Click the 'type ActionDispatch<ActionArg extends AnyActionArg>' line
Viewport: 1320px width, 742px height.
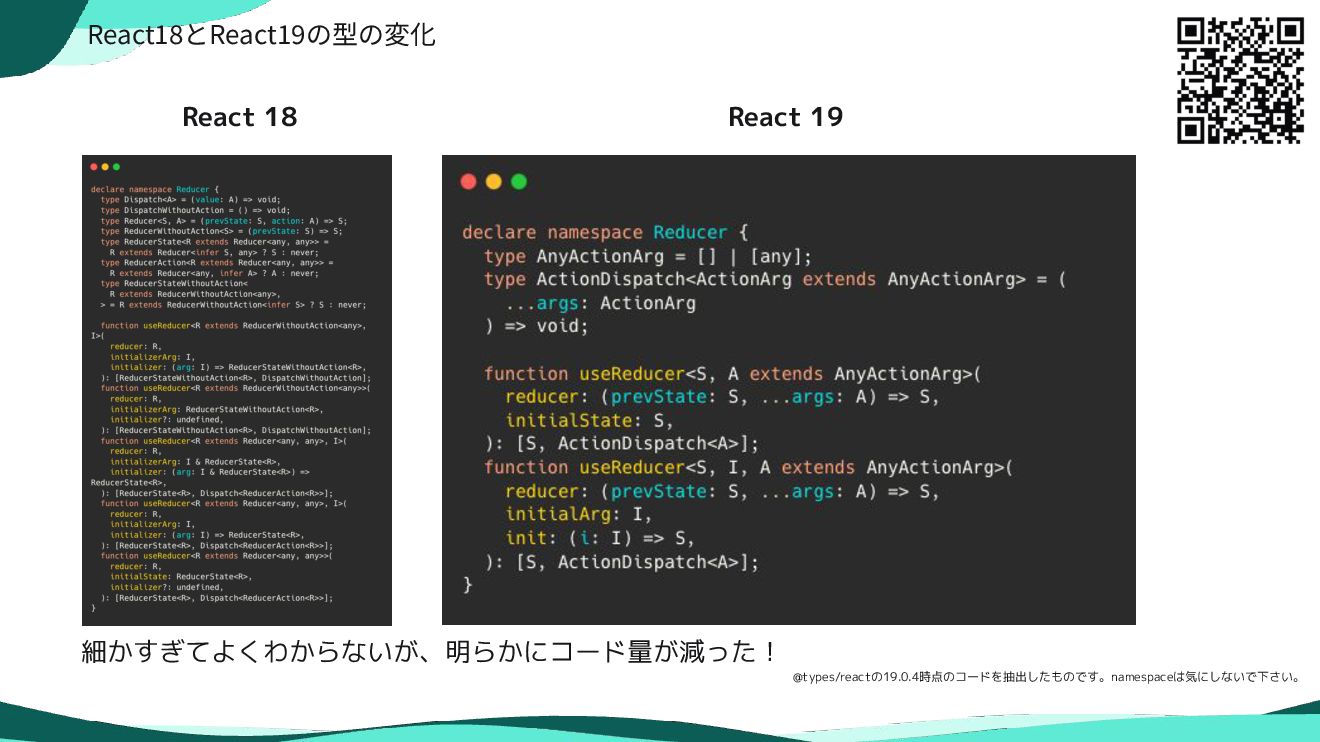(x=775, y=280)
